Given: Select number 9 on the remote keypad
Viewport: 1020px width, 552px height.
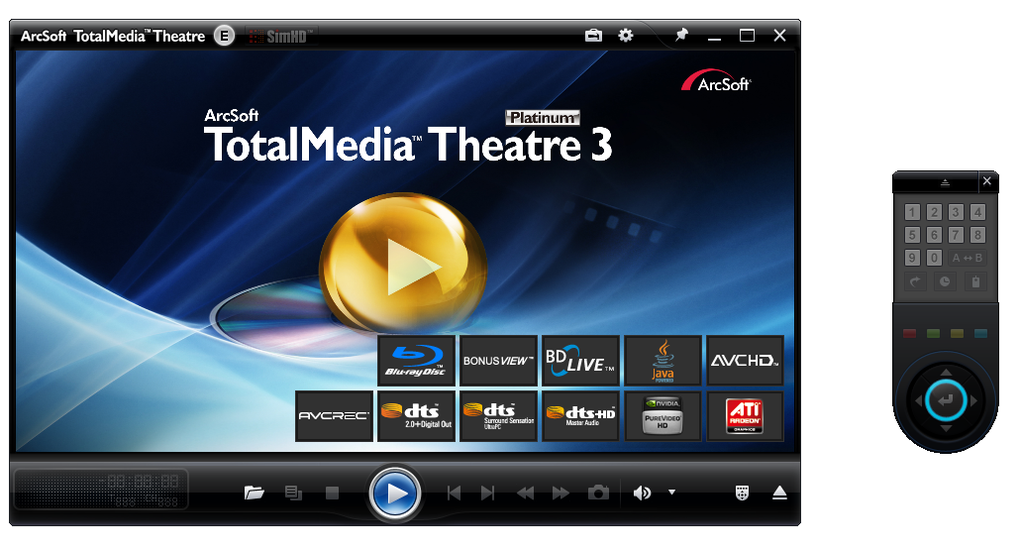Looking at the screenshot, I should pos(913,257).
